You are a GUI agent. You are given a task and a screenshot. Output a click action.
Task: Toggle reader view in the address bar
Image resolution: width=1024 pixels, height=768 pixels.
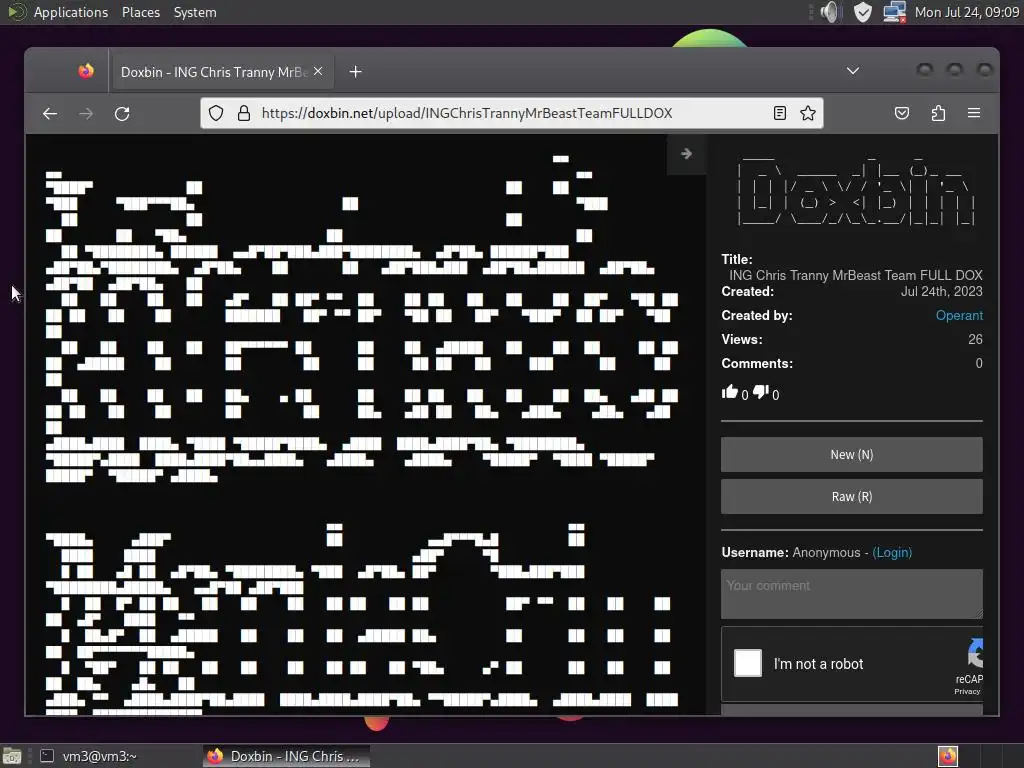779,113
